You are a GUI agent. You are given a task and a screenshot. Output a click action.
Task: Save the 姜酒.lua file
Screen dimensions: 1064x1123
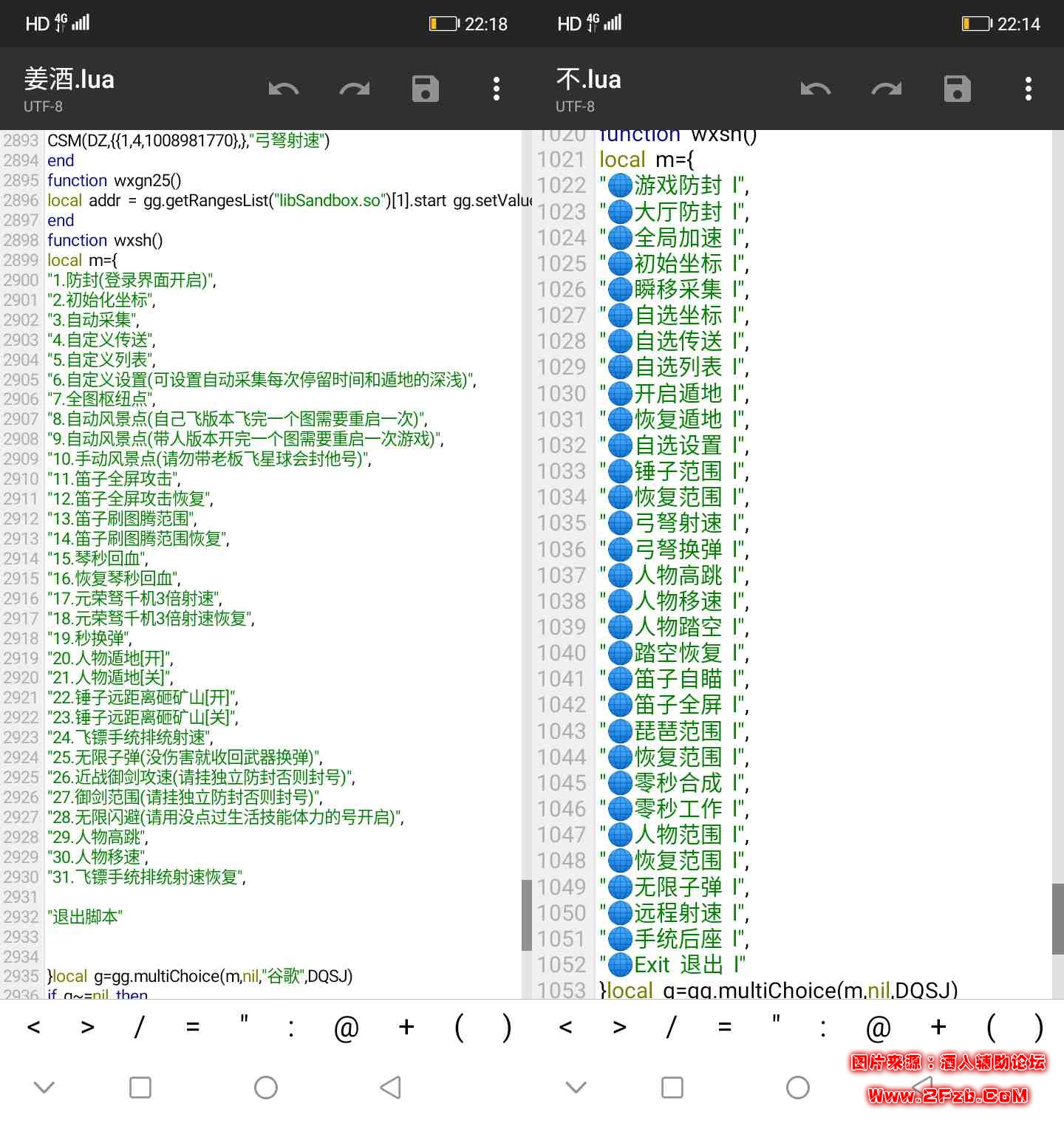[x=426, y=89]
